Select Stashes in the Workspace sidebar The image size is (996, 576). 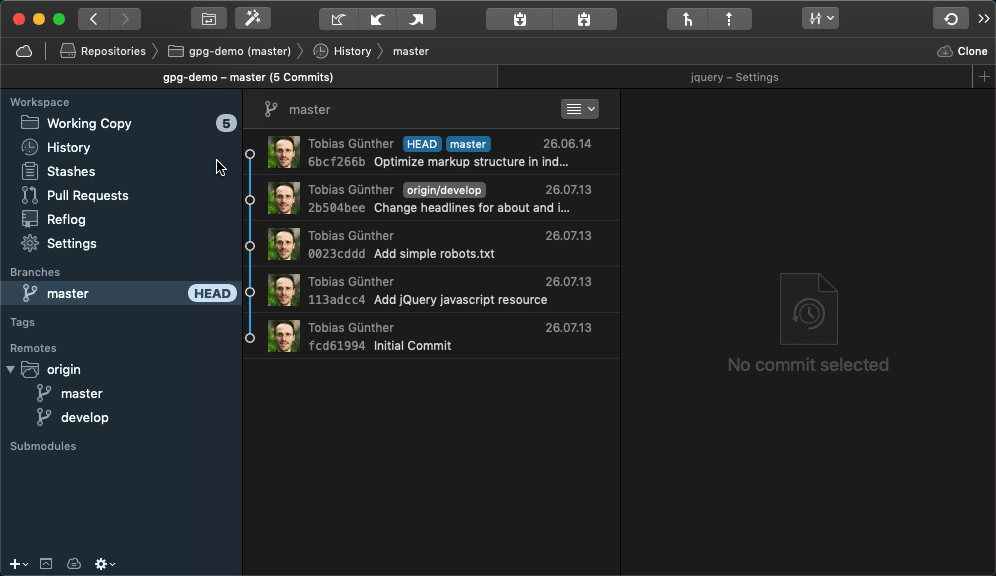pos(71,171)
